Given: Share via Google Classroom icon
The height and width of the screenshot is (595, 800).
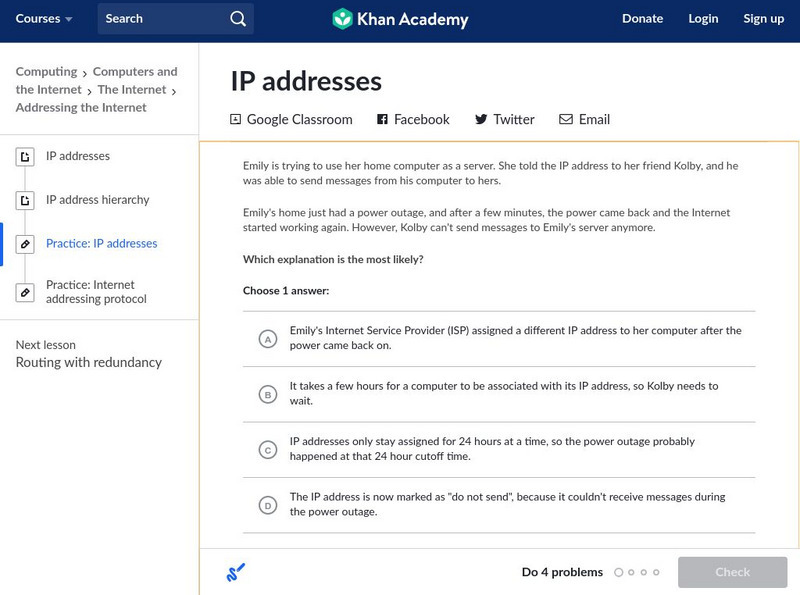Looking at the screenshot, I should coord(236,119).
